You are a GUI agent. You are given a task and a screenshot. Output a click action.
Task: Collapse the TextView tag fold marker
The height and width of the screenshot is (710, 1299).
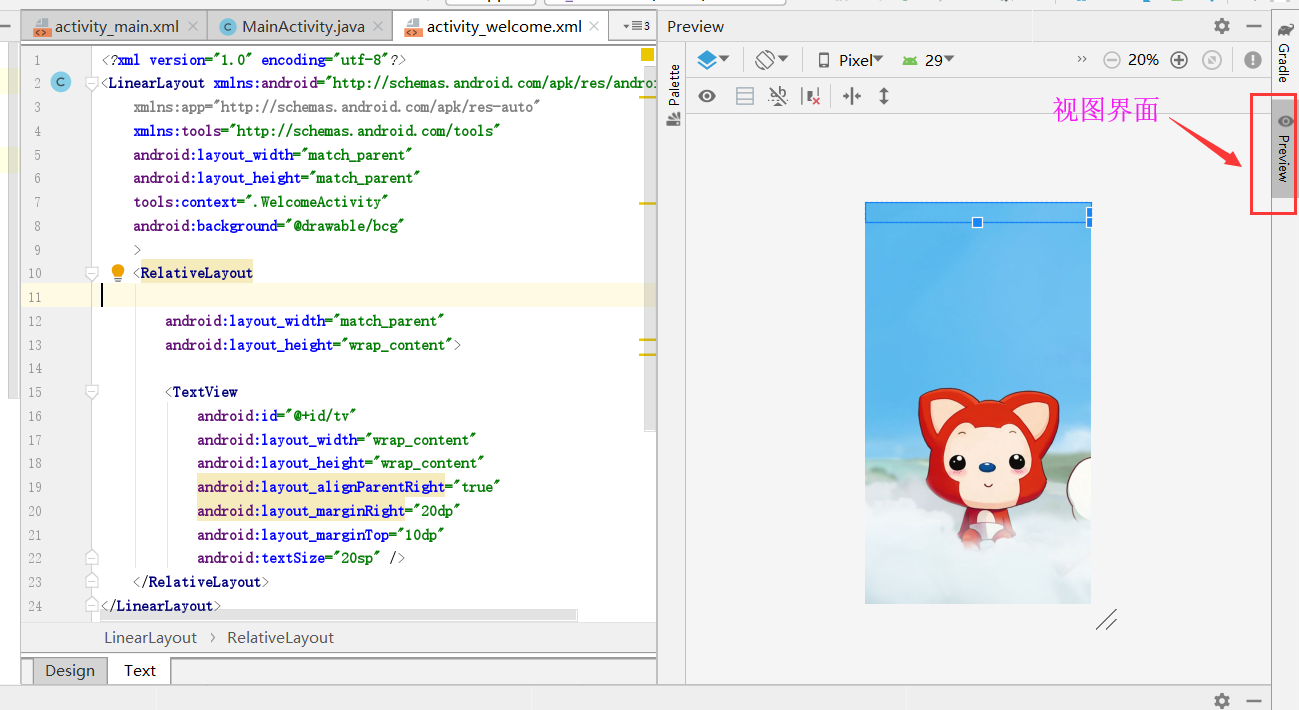(92, 392)
